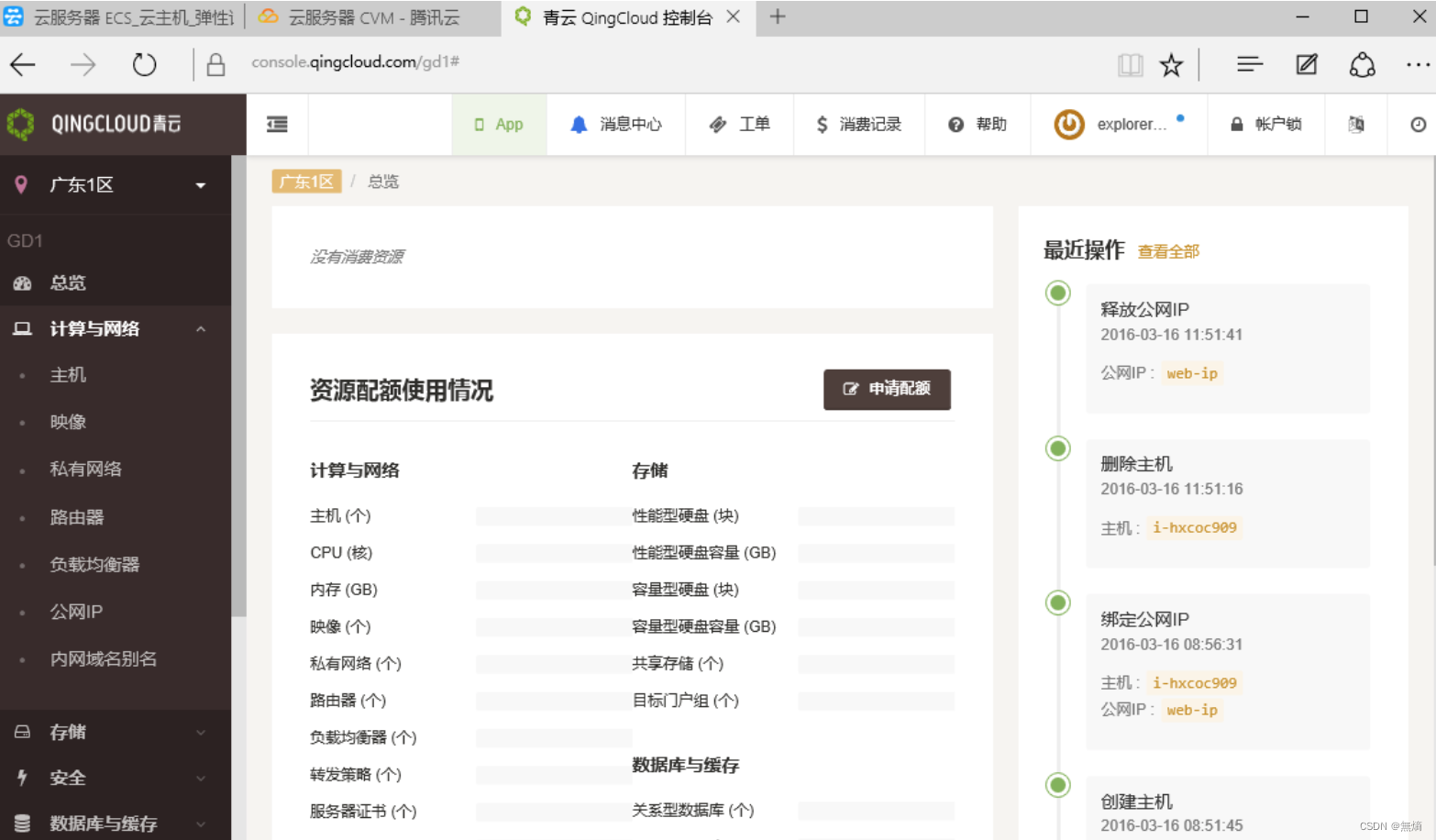Click the green timeline dot for 删除主机

[1058, 448]
